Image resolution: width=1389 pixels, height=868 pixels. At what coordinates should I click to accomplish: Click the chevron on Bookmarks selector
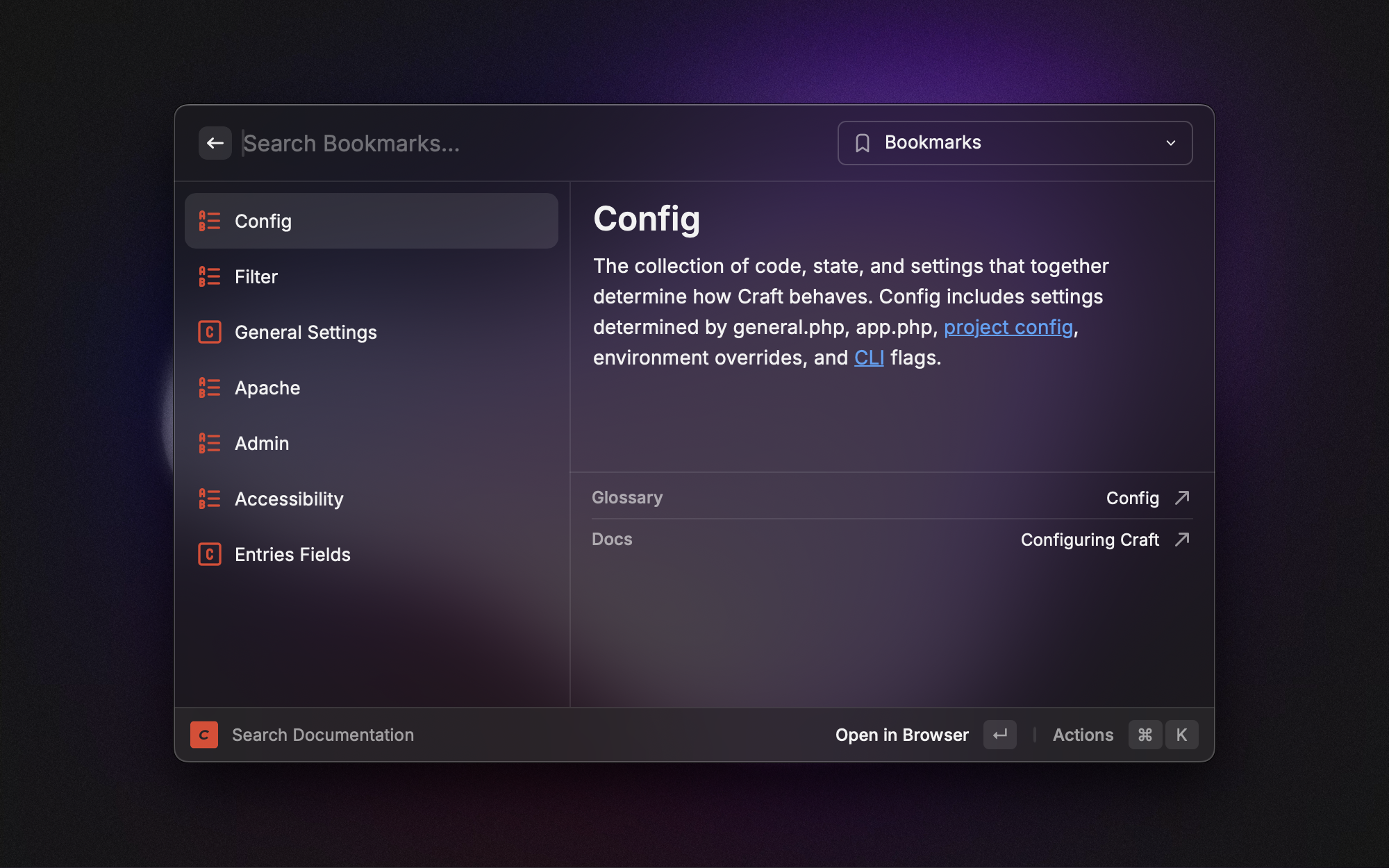1171,143
